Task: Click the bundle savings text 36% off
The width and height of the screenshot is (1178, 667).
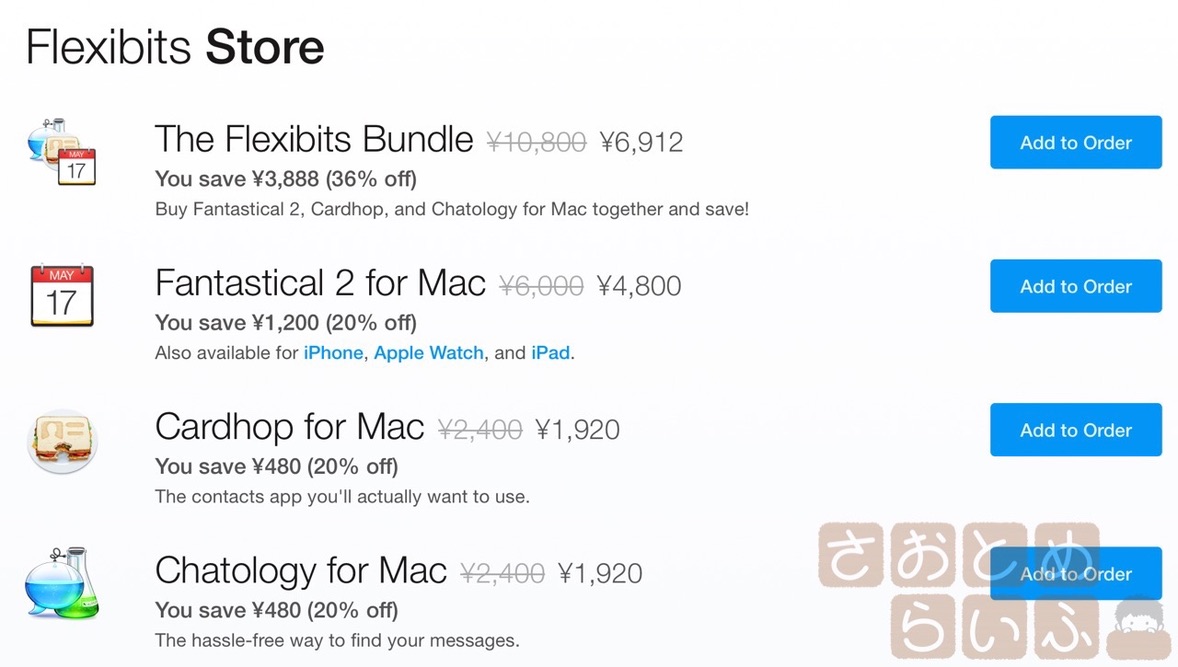Action: click(x=371, y=180)
